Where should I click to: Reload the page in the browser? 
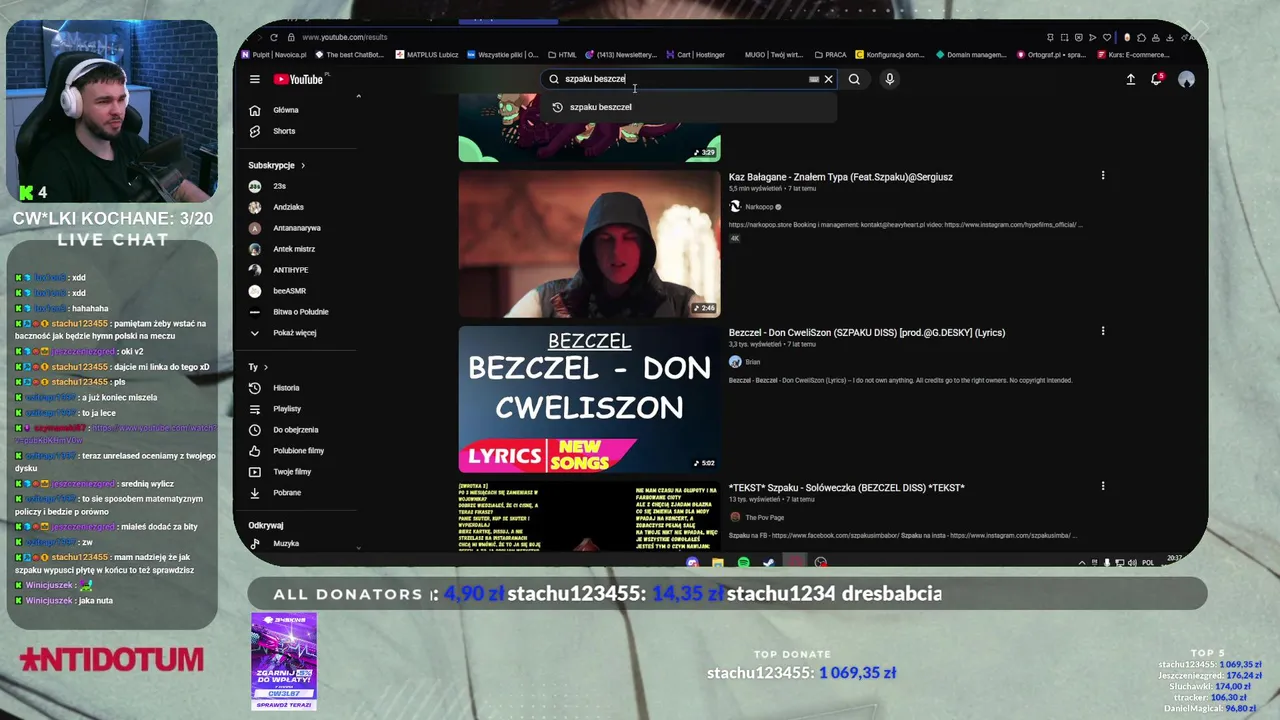coord(274,38)
